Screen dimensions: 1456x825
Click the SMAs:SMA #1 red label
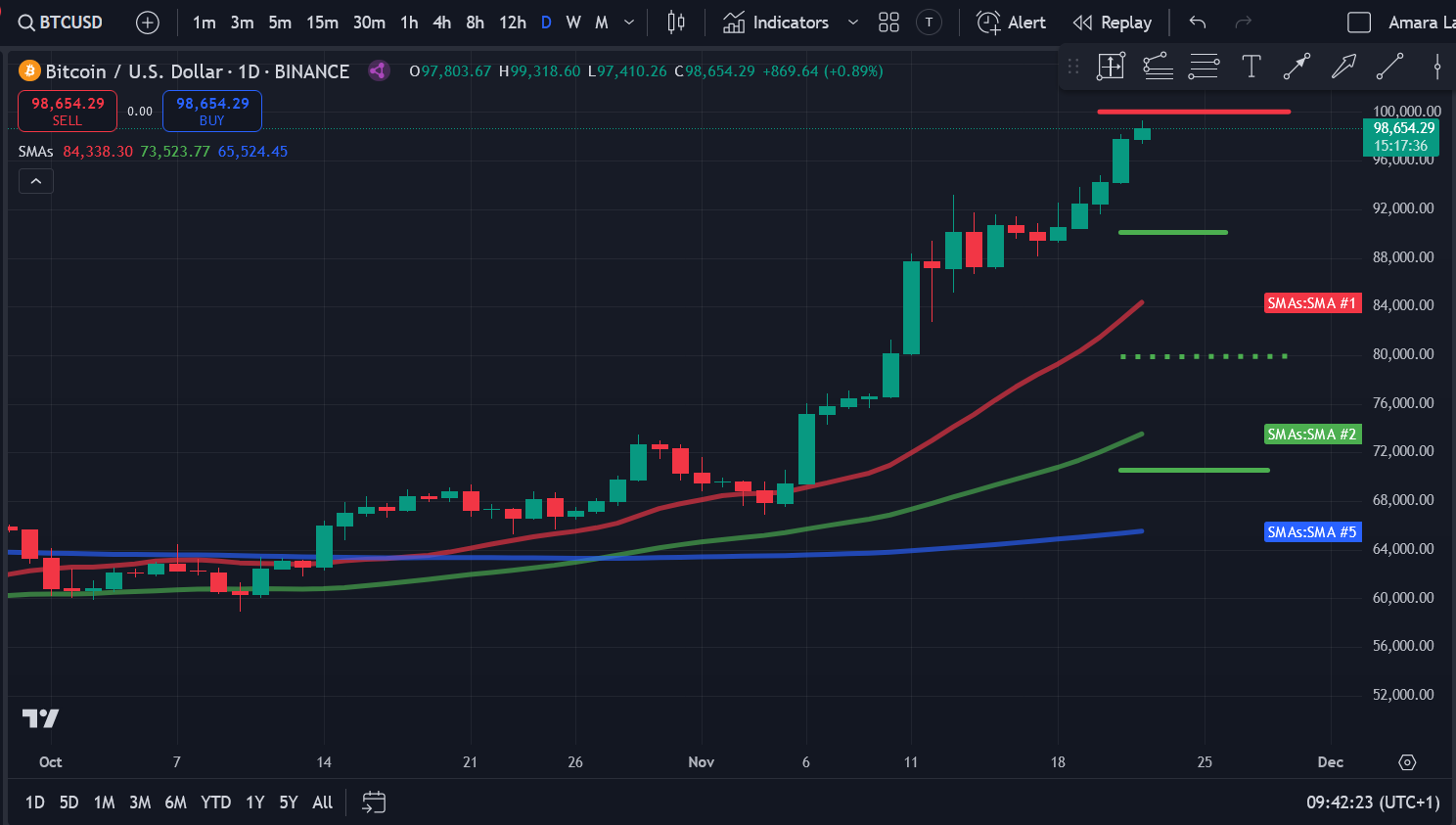coord(1312,303)
